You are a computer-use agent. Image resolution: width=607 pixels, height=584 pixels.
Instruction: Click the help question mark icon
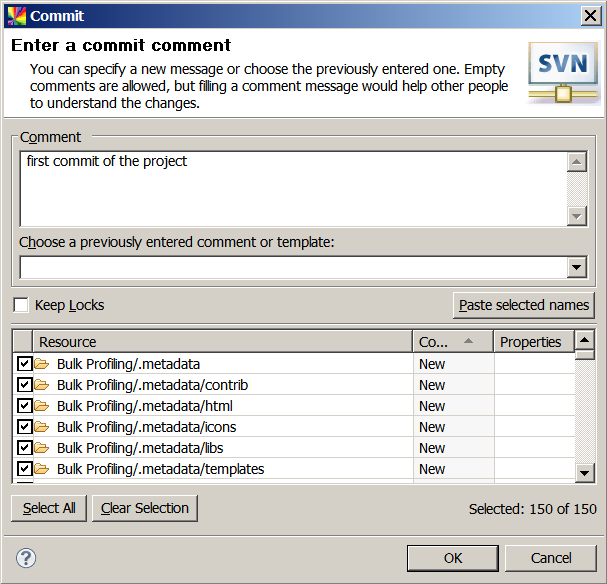(27, 558)
